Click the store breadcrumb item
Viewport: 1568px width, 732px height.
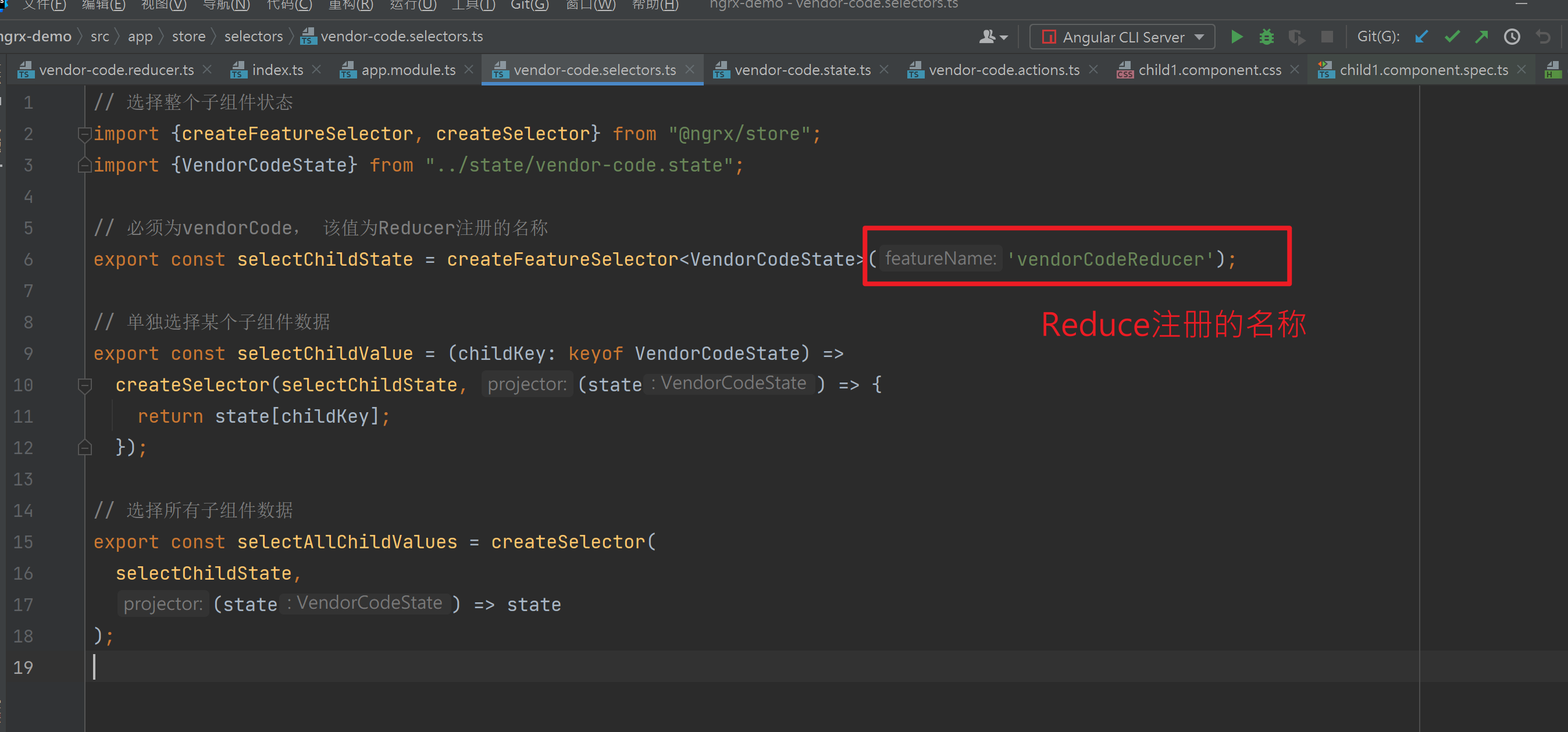point(188,37)
